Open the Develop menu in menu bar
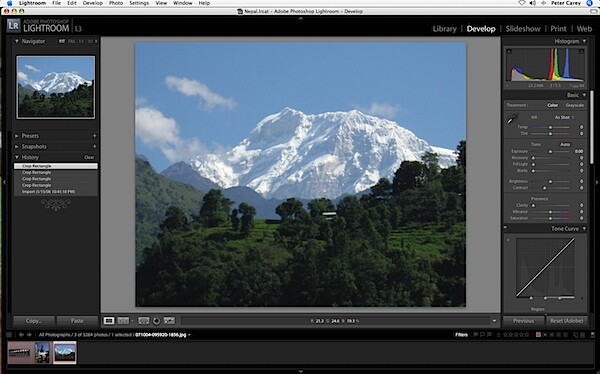 (93, 3)
